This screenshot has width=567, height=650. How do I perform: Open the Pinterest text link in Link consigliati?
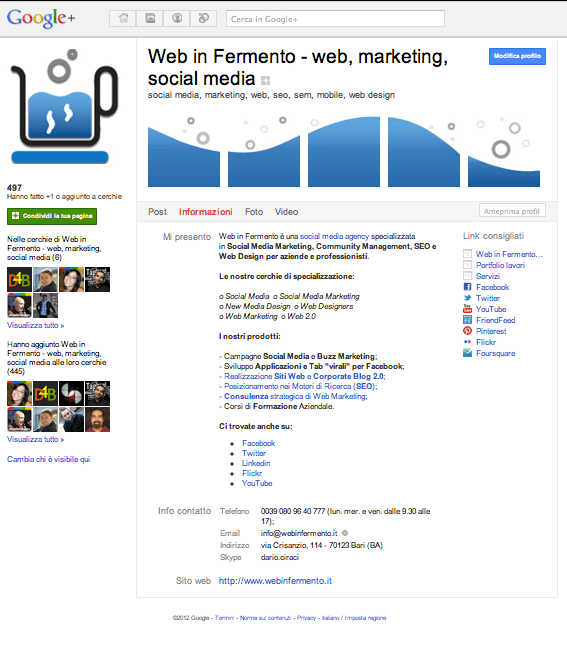click(x=491, y=331)
